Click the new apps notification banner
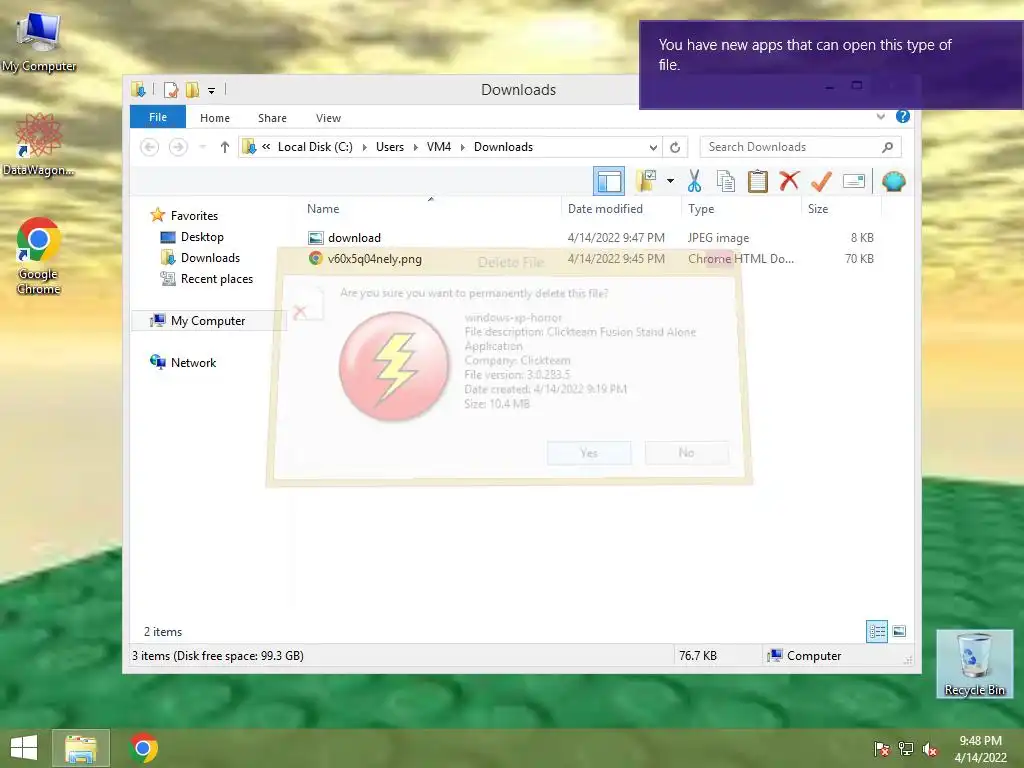The image size is (1024, 768). pos(831,65)
